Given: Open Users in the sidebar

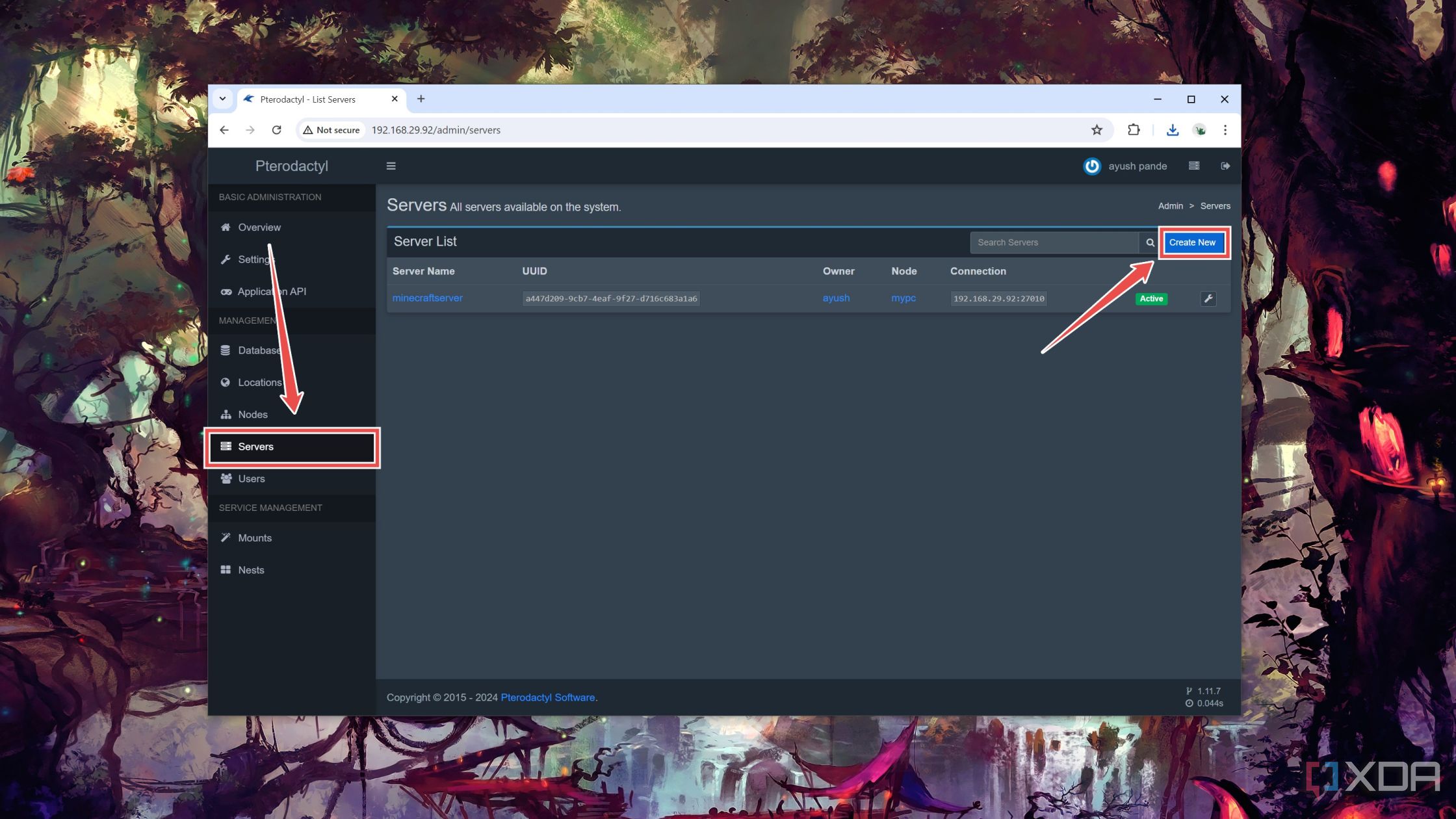Looking at the screenshot, I should tap(292, 479).
